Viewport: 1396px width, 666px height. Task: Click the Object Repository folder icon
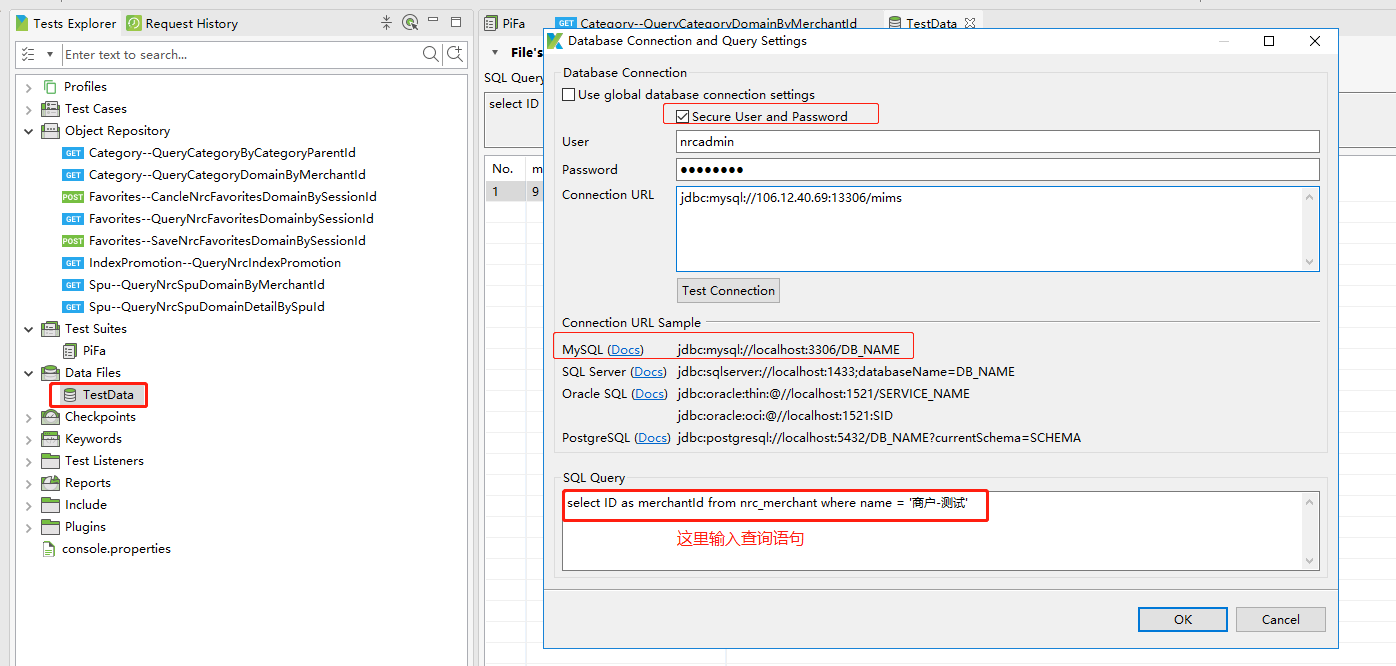pos(50,131)
